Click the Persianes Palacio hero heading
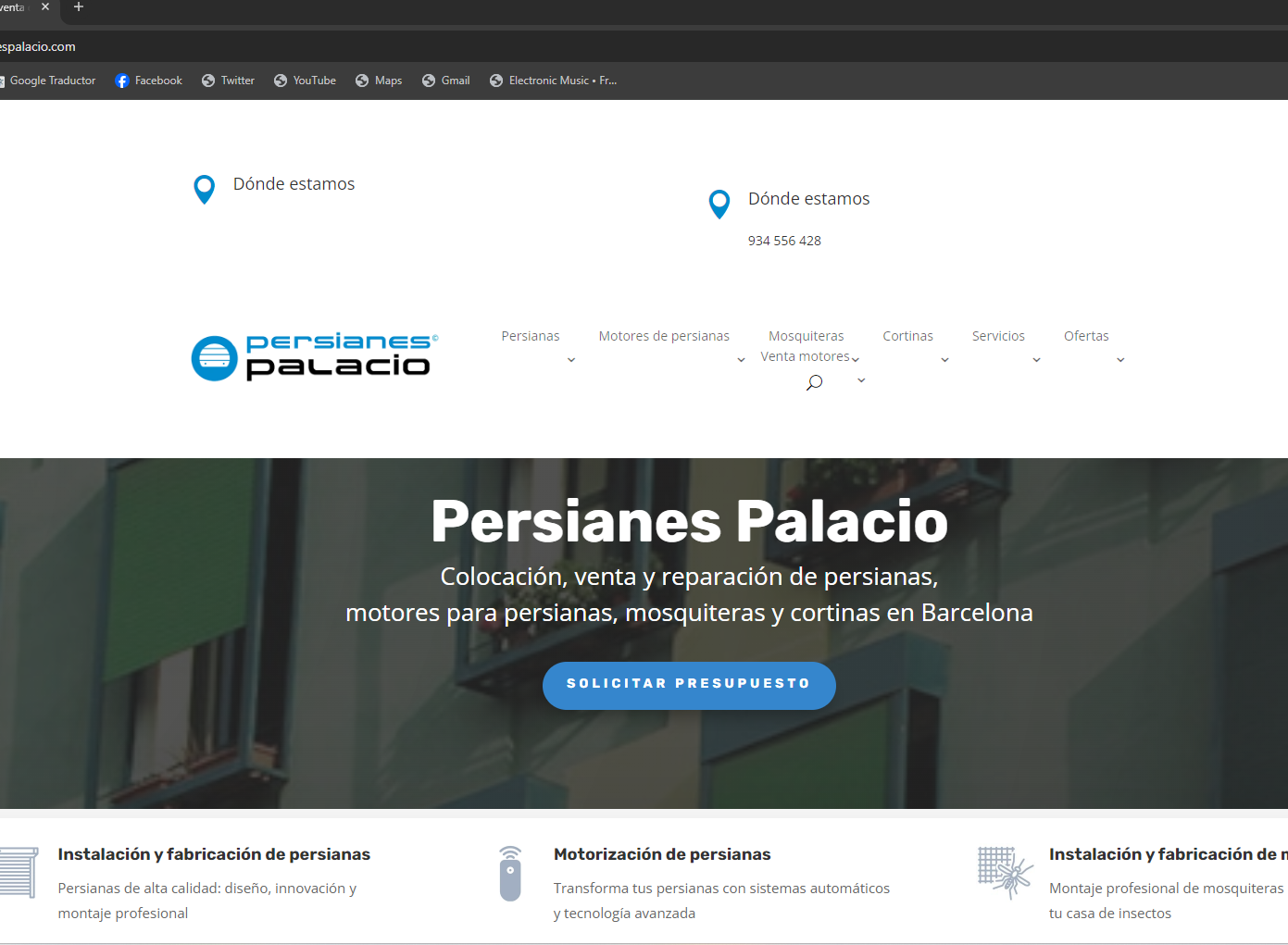 (690, 521)
